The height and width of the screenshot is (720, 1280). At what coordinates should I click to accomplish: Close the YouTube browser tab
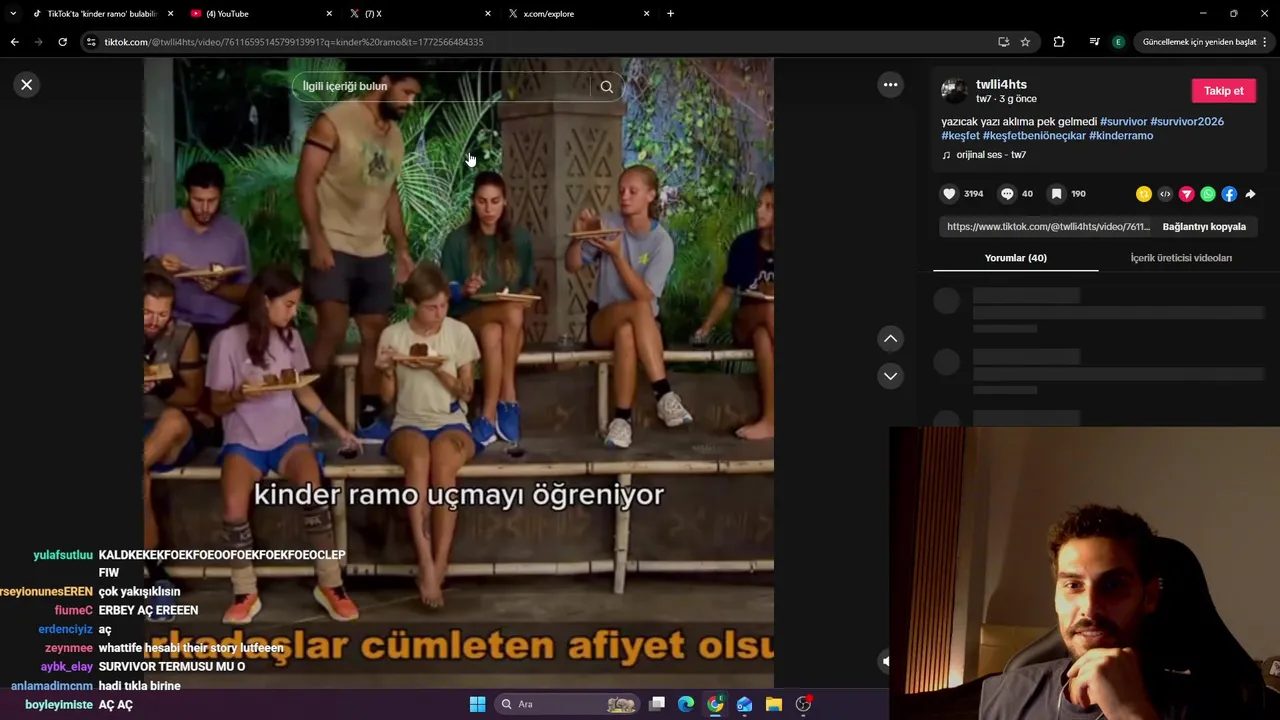329,14
